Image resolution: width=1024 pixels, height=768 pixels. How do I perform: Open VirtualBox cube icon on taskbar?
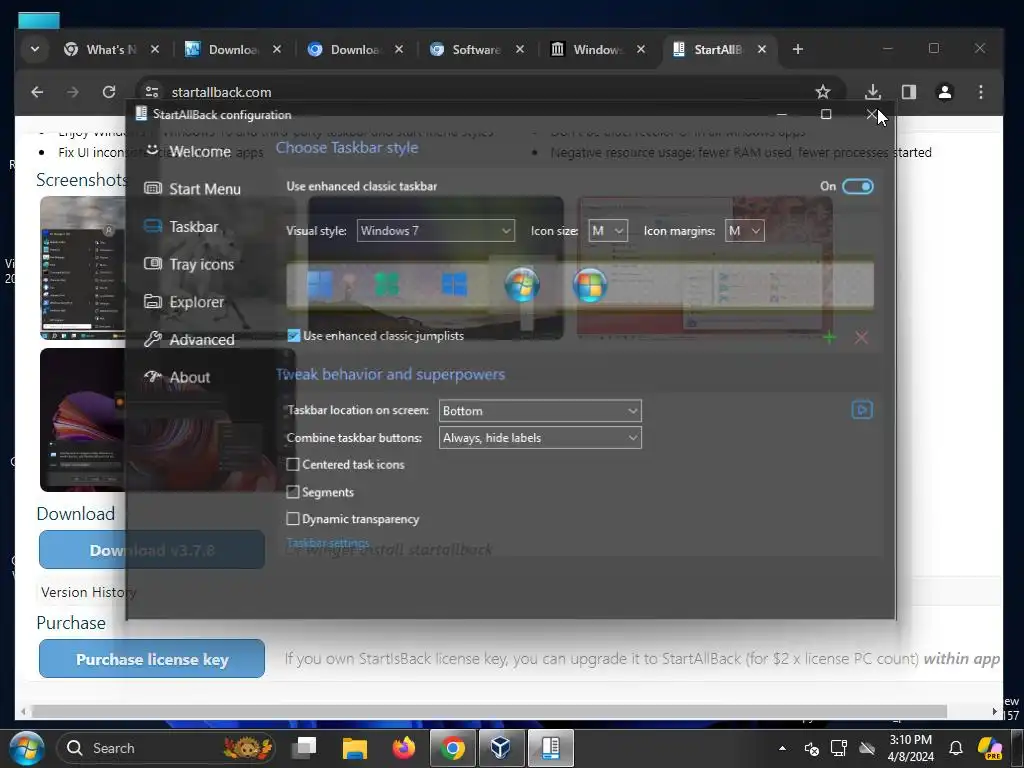(501, 748)
